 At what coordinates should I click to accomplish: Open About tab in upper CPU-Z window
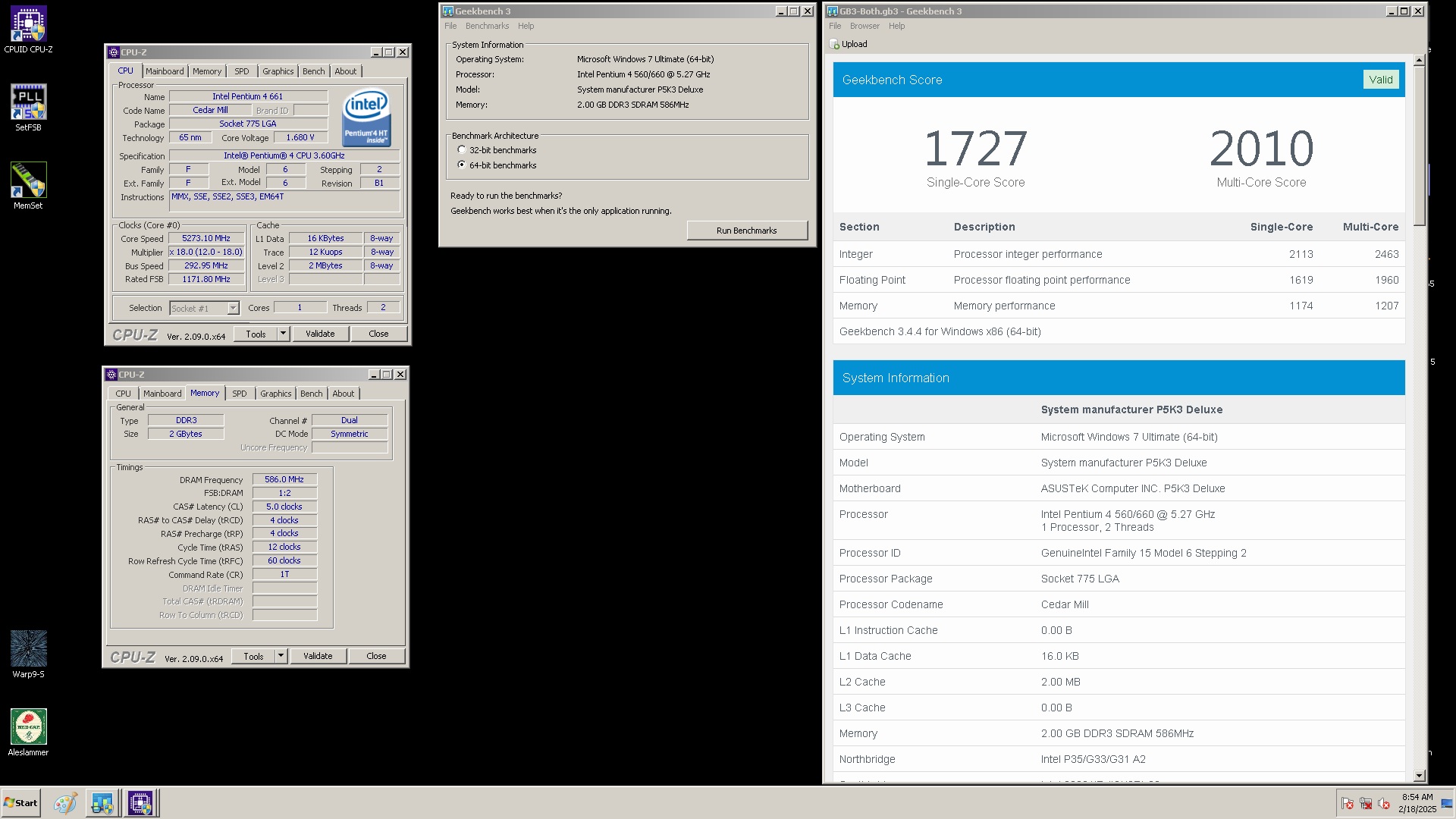pyautogui.click(x=345, y=71)
